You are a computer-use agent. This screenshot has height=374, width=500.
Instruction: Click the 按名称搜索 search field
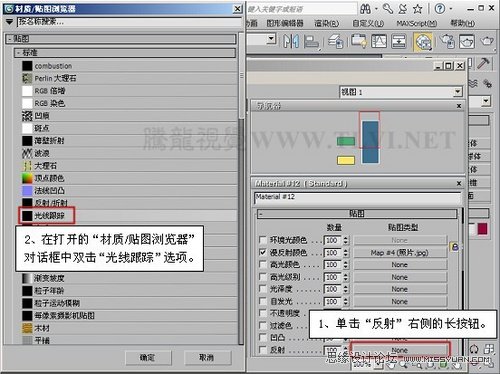[x=129, y=22]
